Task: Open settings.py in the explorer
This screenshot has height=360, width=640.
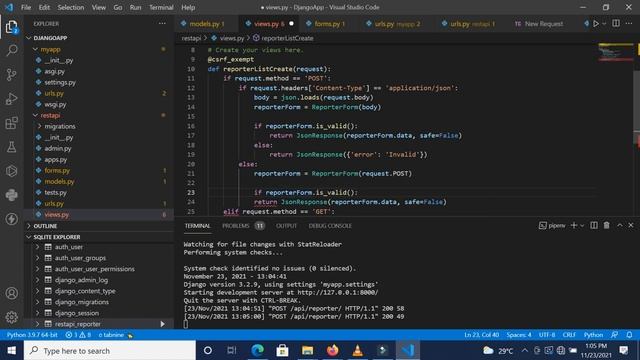Action: click(x=60, y=82)
